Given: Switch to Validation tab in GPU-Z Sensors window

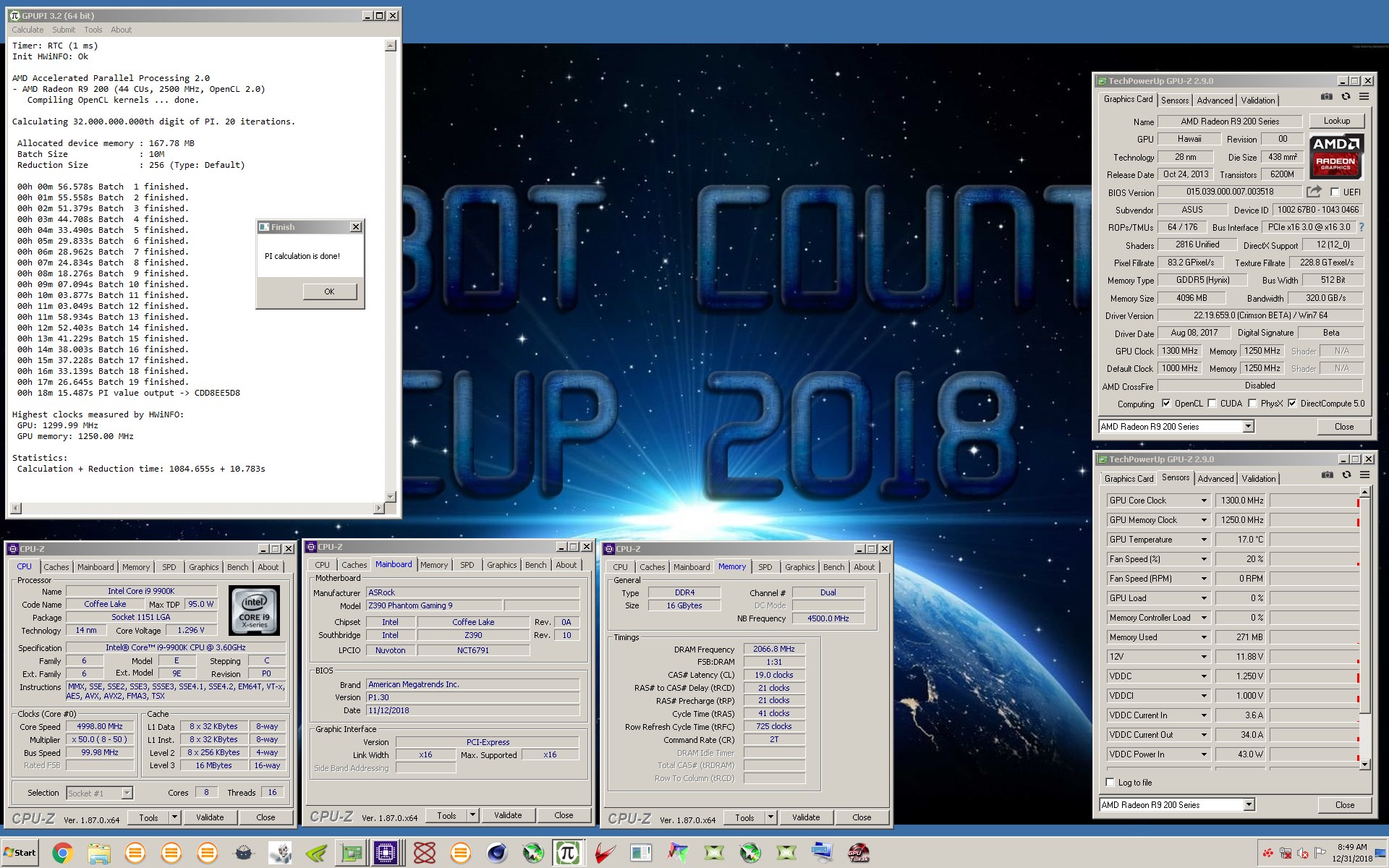Looking at the screenshot, I should [1259, 479].
